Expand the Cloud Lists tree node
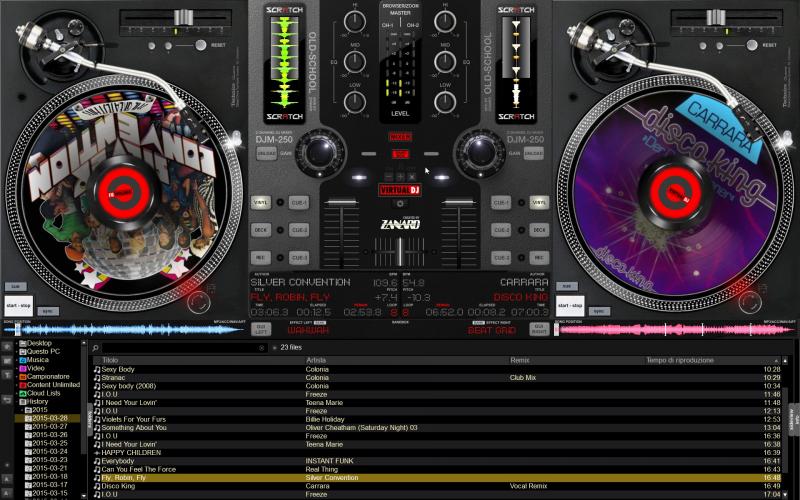The image size is (800, 500). coord(16,393)
